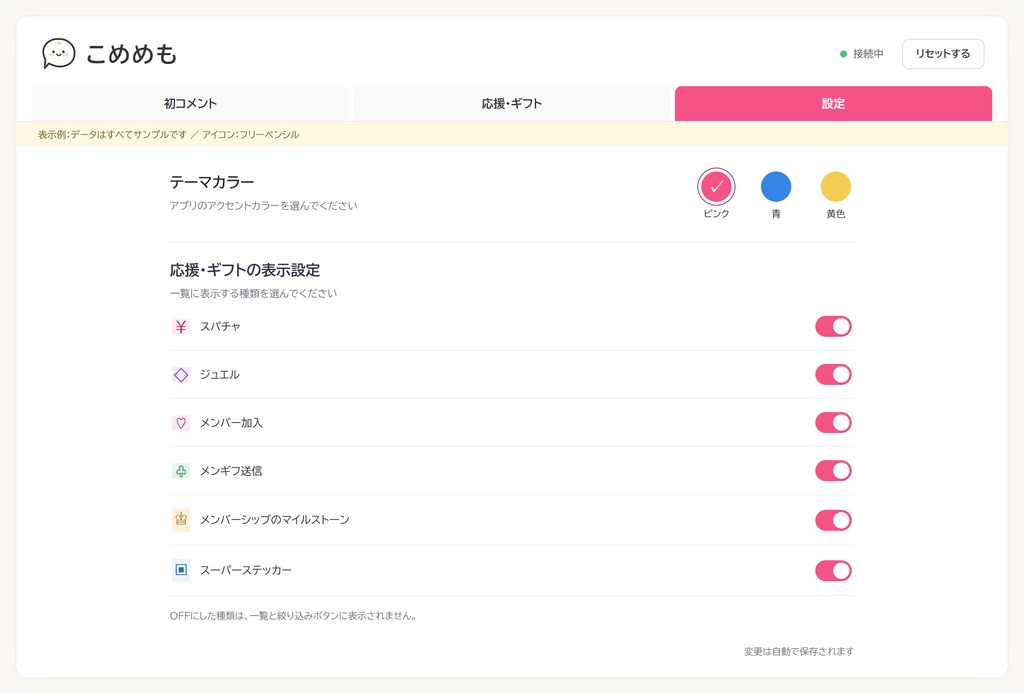Click the メンバー加入 row label

pos(231,423)
